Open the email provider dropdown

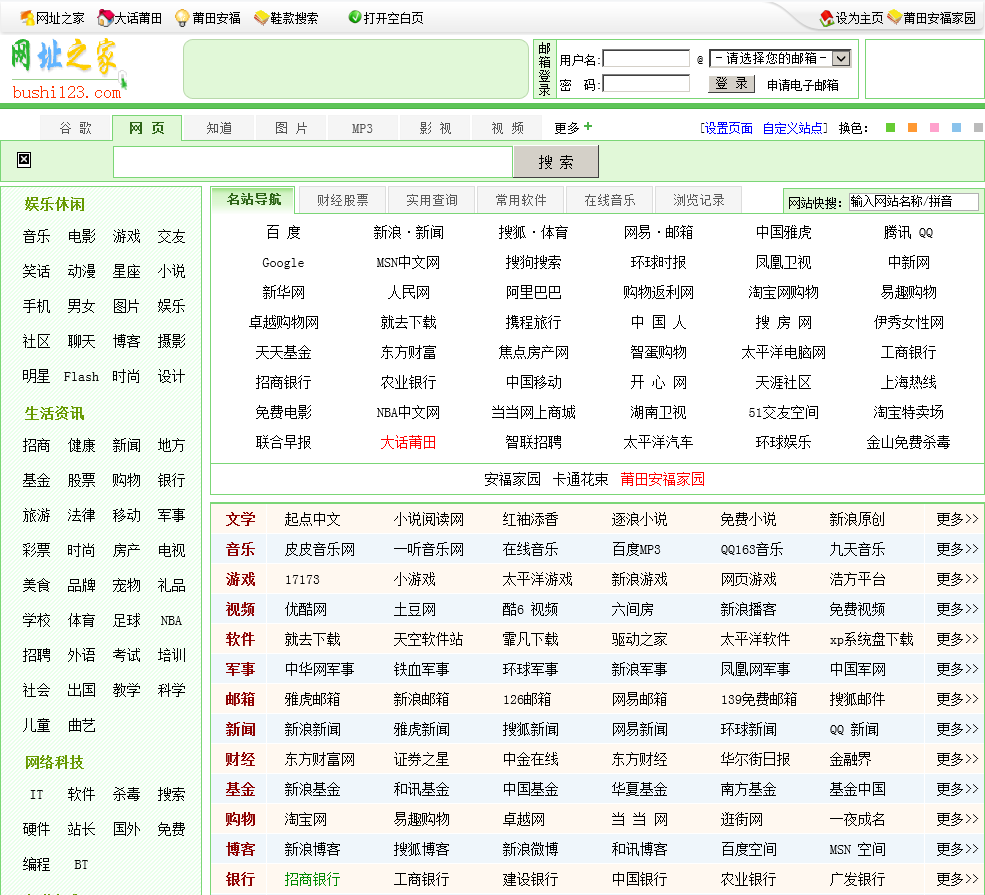click(x=841, y=58)
